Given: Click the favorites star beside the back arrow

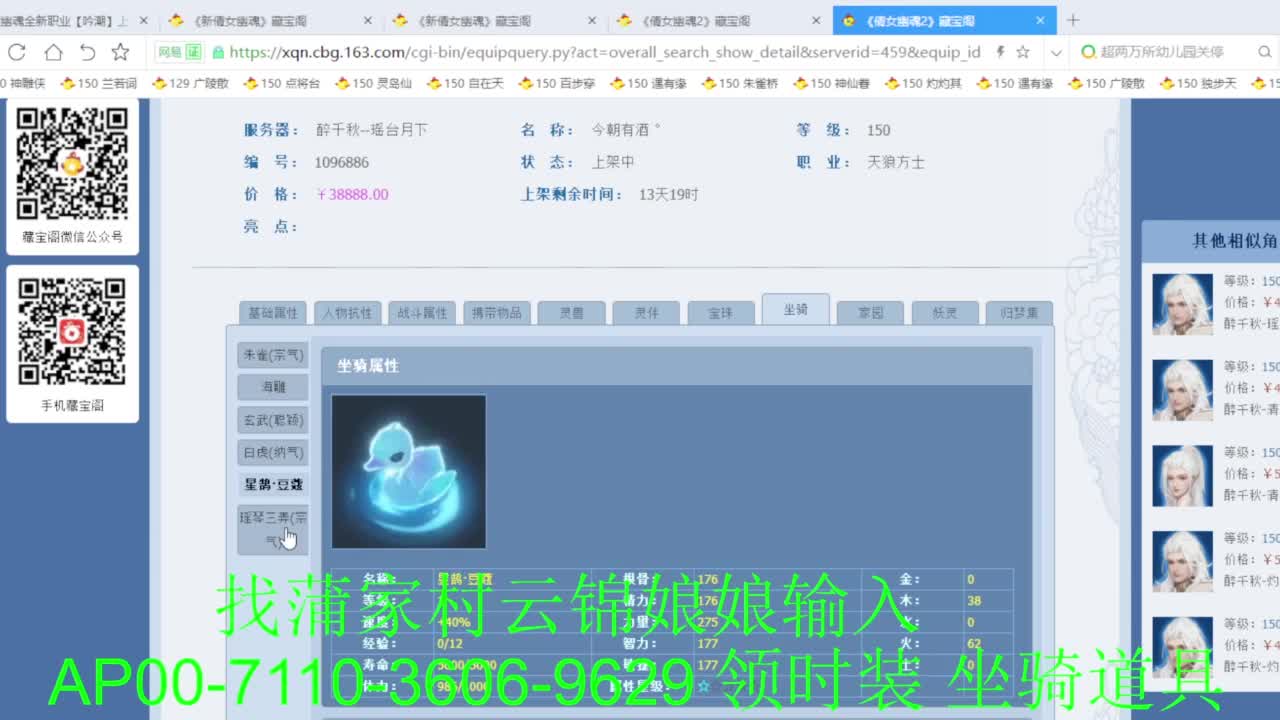Looking at the screenshot, I should point(120,52).
